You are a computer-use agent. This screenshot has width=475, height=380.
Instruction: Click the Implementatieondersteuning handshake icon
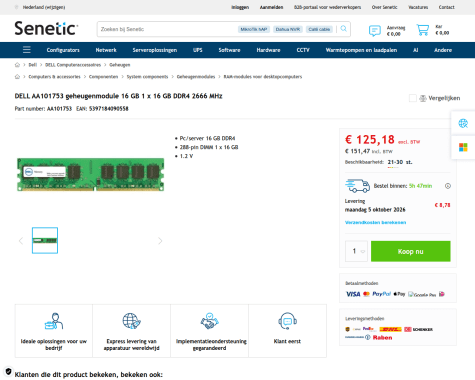click(209, 321)
